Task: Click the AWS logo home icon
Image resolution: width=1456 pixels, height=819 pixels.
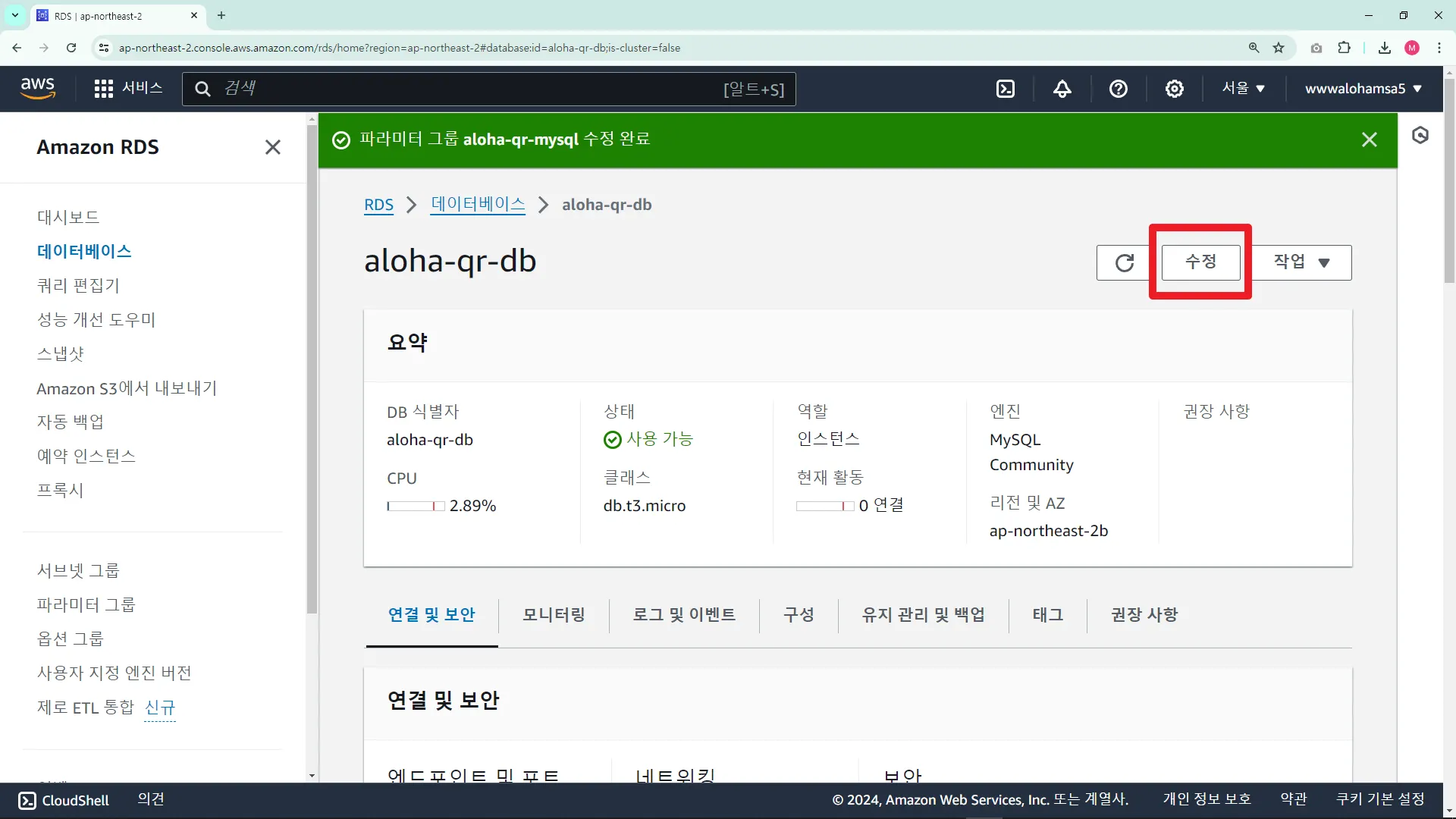Action: tap(38, 89)
